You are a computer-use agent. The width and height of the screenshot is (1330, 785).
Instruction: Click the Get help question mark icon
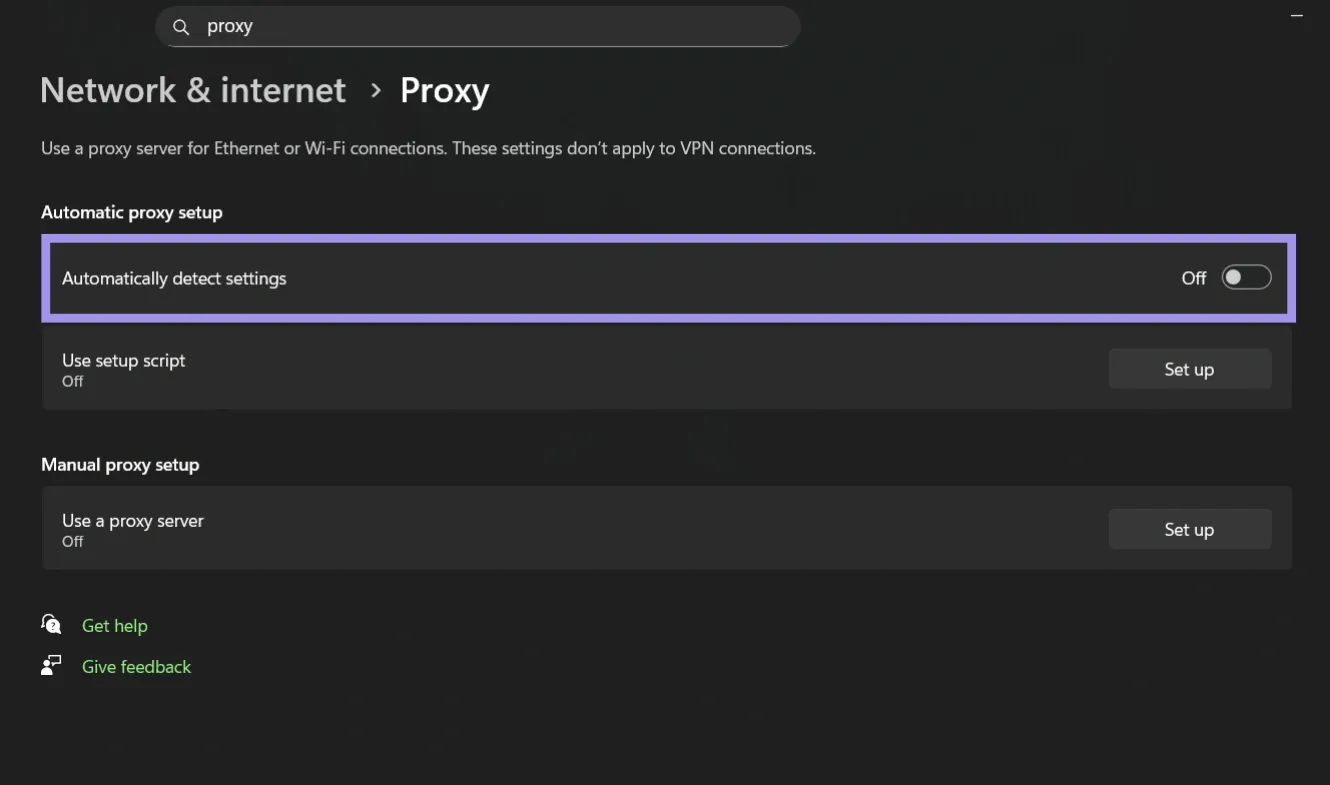pos(50,623)
